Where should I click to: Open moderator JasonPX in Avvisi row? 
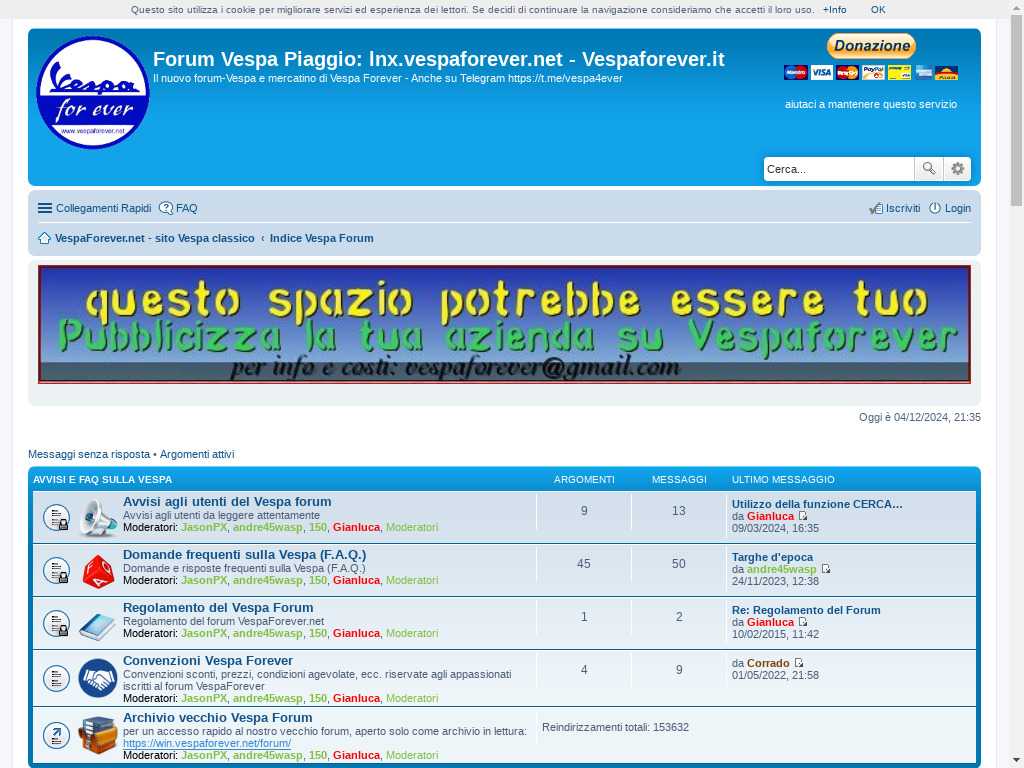pyautogui.click(x=204, y=527)
